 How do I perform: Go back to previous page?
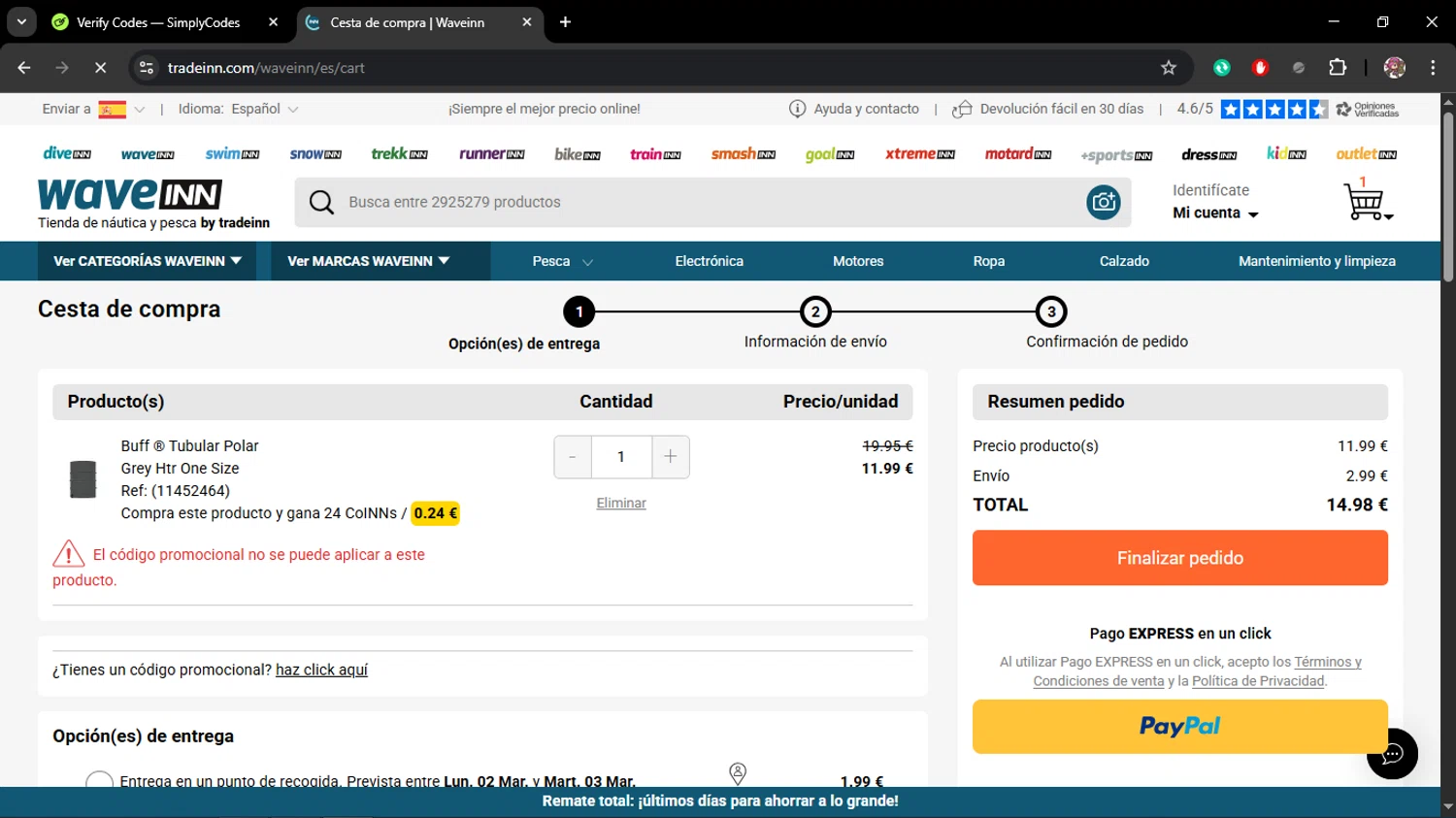pyautogui.click(x=24, y=68)
